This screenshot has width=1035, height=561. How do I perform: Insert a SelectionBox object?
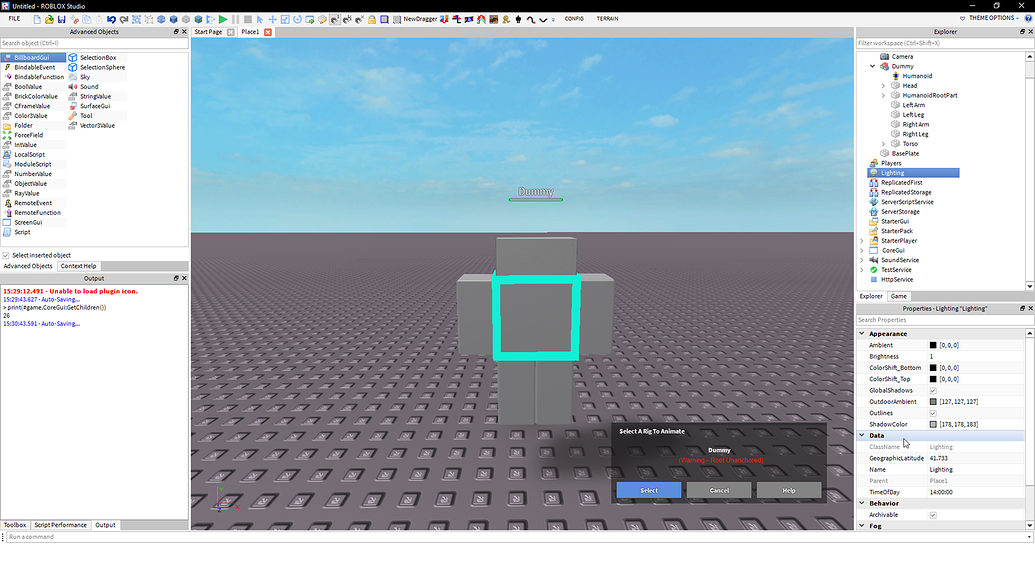tap(98, 57)
